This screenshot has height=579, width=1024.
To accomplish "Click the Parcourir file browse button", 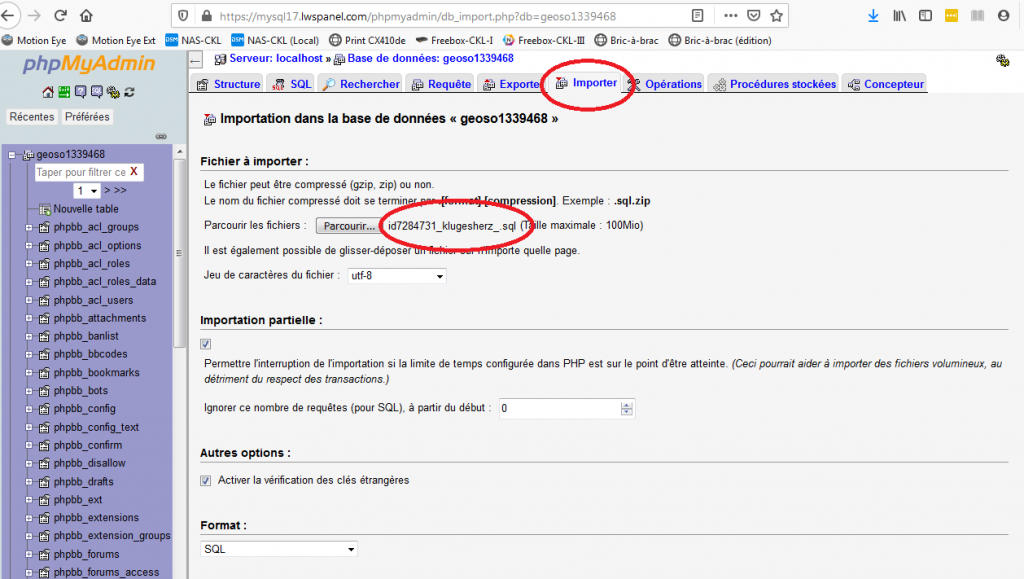I will [x=349, y=226].
